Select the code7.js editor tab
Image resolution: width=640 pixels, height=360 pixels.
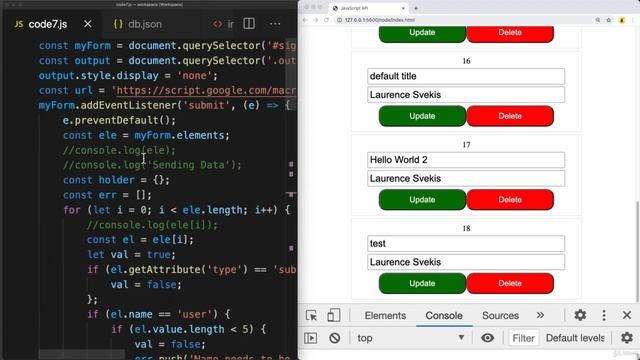(x=41, y=24)
